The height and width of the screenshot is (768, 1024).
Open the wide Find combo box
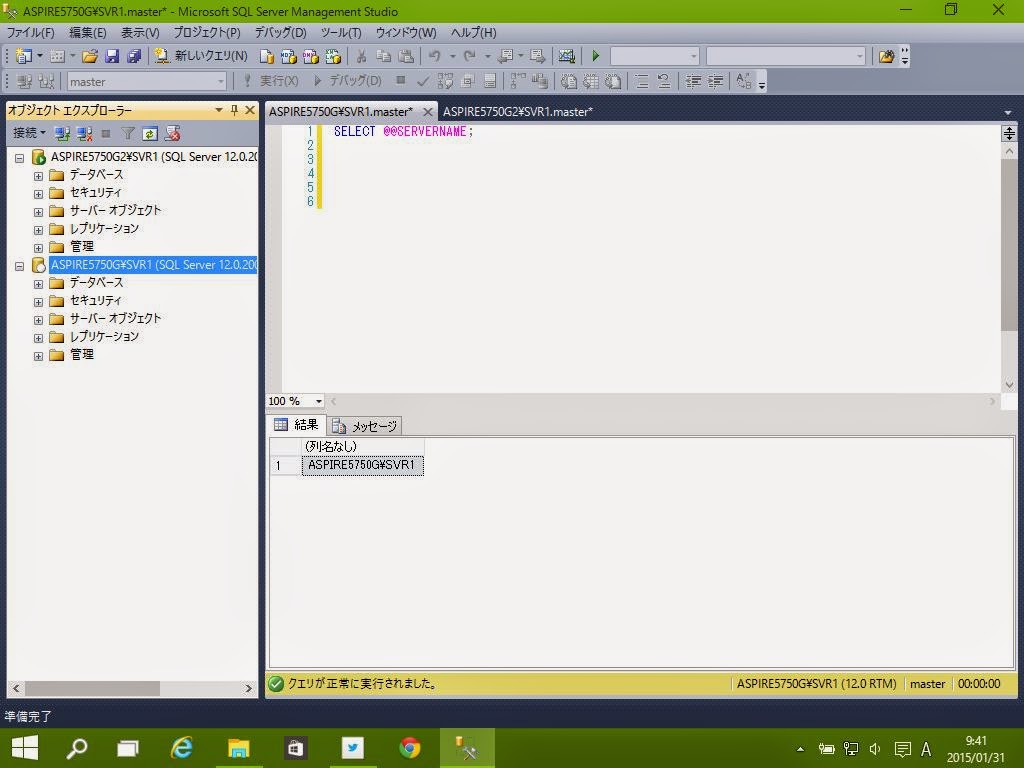click(786, 56)
